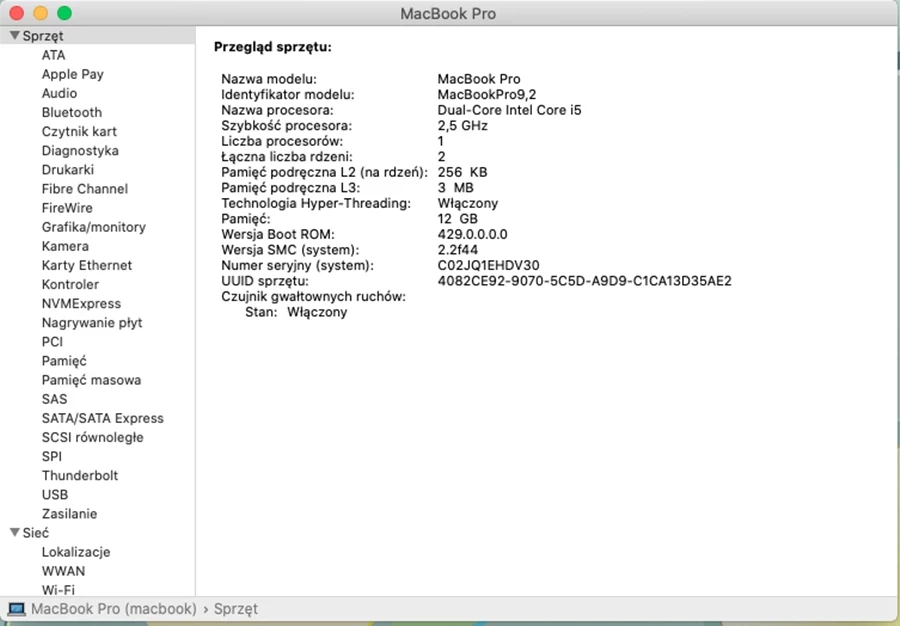
Task: Click the SMC version 2.2f44
Action: click(x=457, y=250)
